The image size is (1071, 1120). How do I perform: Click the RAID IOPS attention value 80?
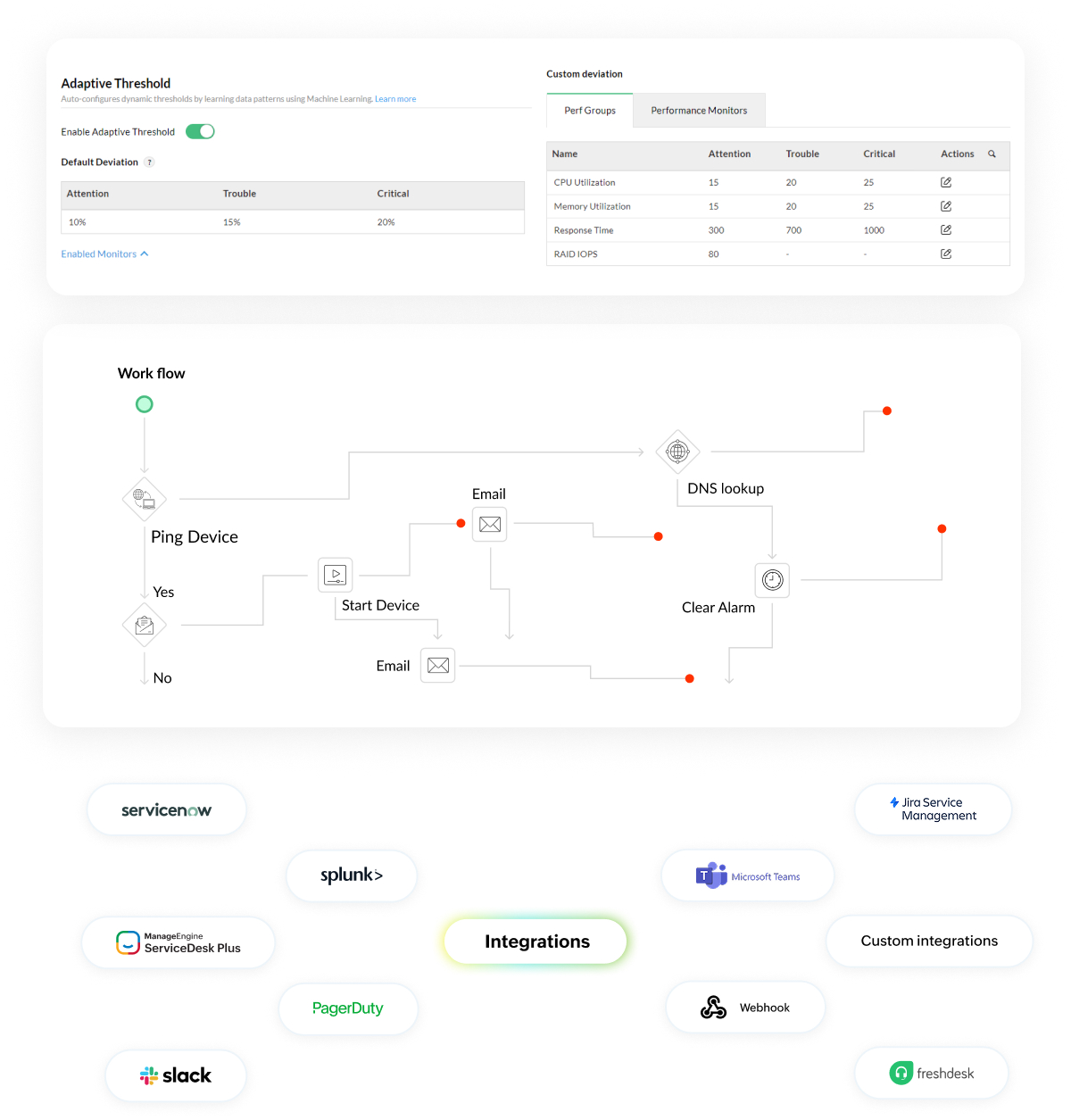click(x=713, y=254)
